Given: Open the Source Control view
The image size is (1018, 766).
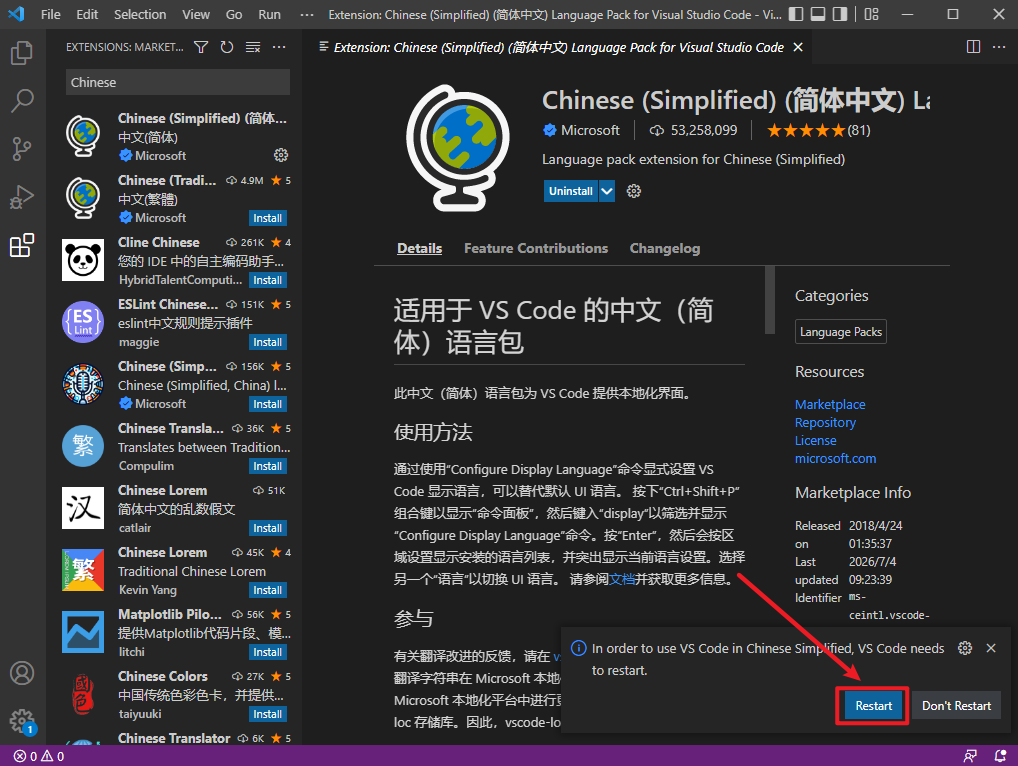Looking at the screenshot, I should click(22, 149).
